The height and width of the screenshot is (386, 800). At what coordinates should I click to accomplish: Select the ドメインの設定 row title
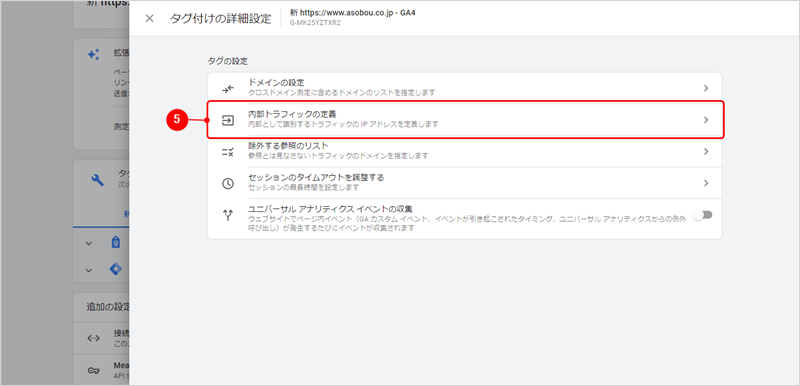click(x=276, y=83)
